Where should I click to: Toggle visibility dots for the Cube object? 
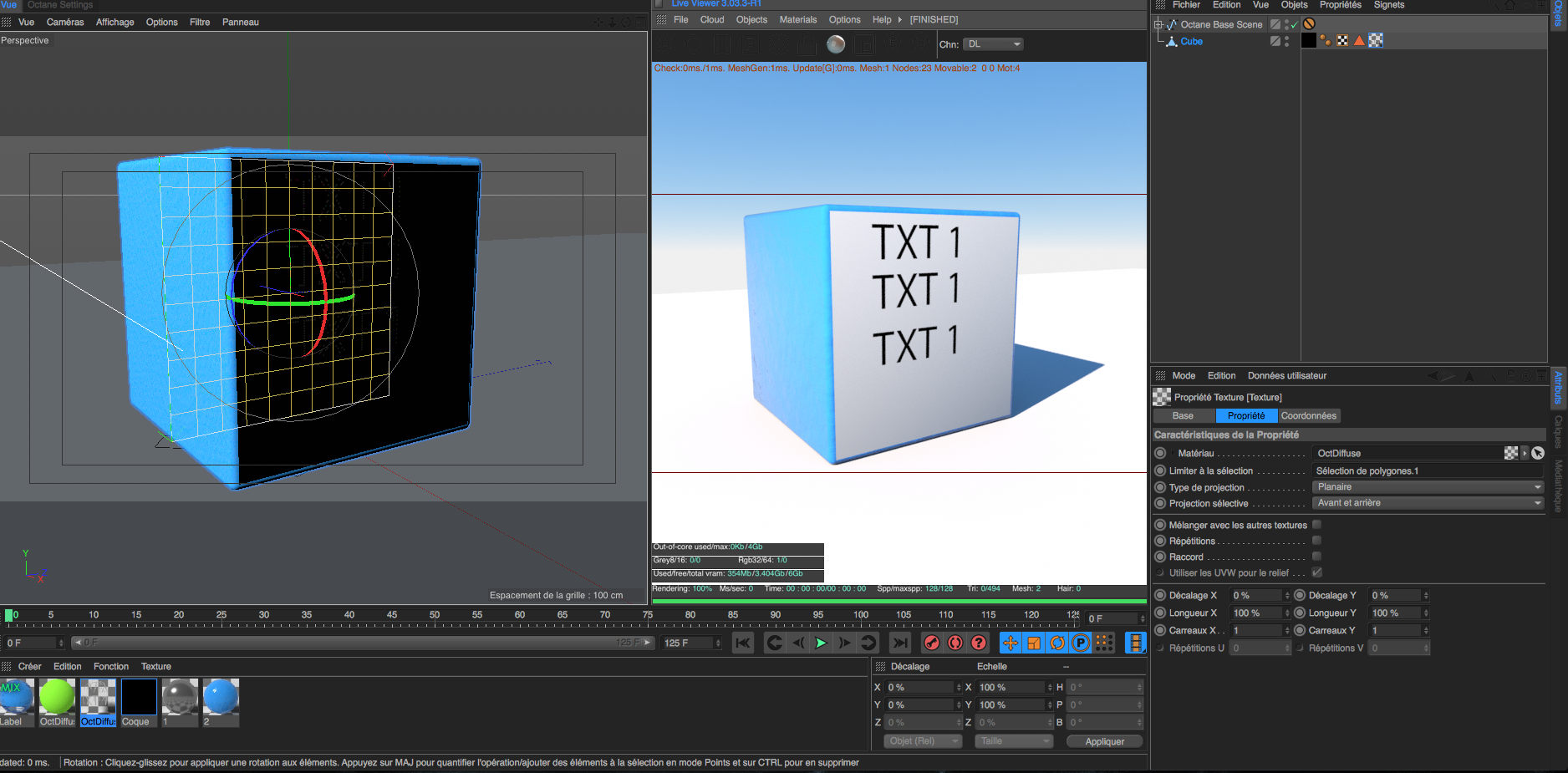coord(1286,41)
